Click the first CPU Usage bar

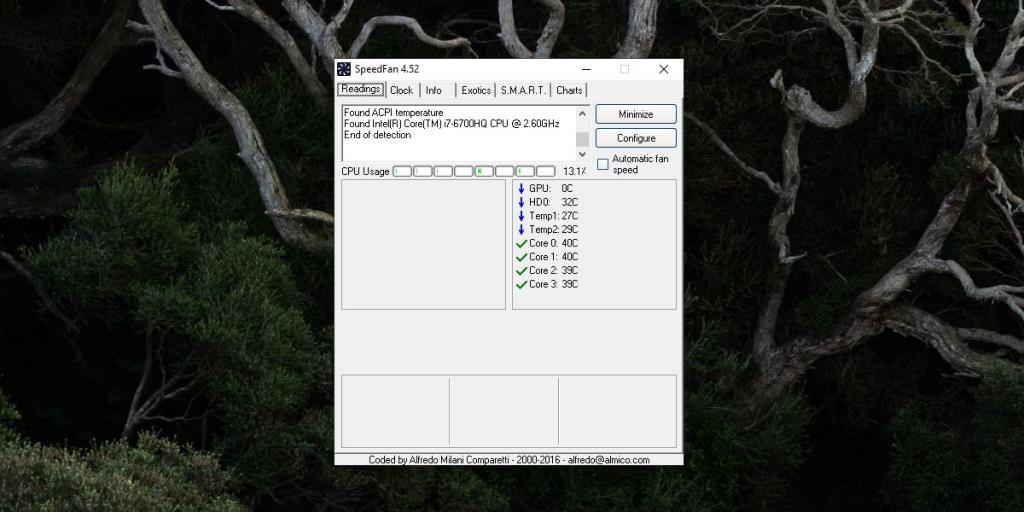pyautogui.click(x=402, y=171)
